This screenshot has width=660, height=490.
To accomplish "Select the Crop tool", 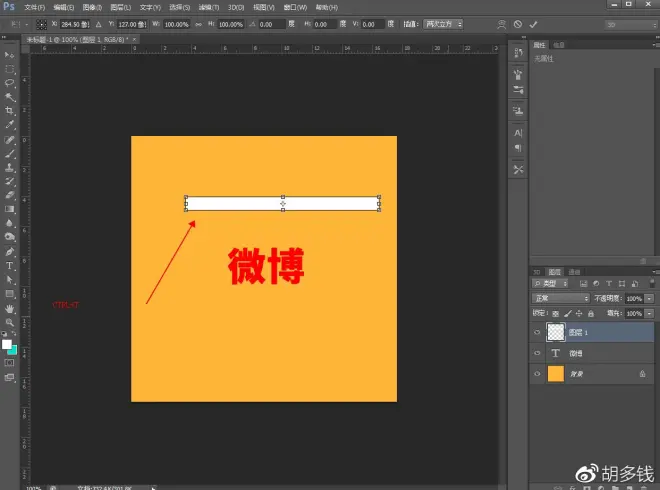I will (x=9, y=111).
